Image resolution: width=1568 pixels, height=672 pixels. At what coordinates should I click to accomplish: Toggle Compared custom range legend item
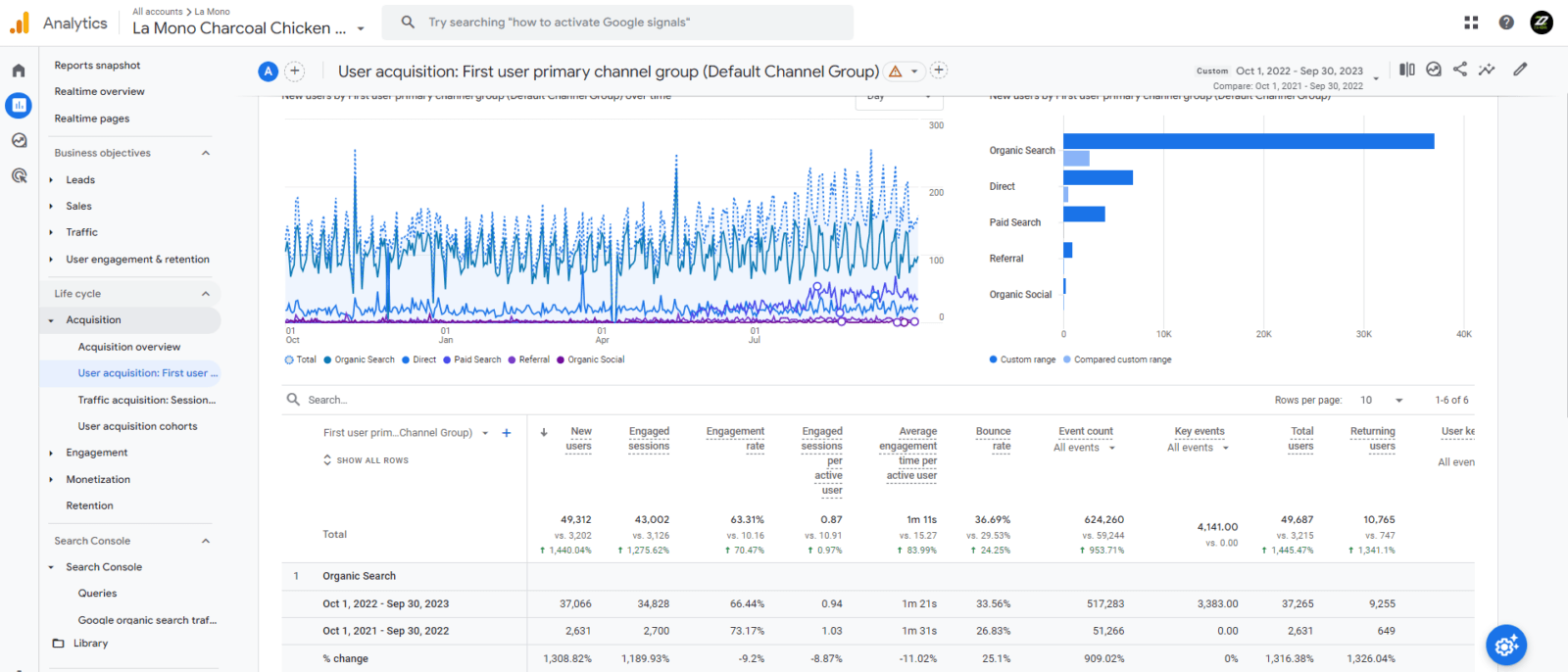(x=1117, y=360)
